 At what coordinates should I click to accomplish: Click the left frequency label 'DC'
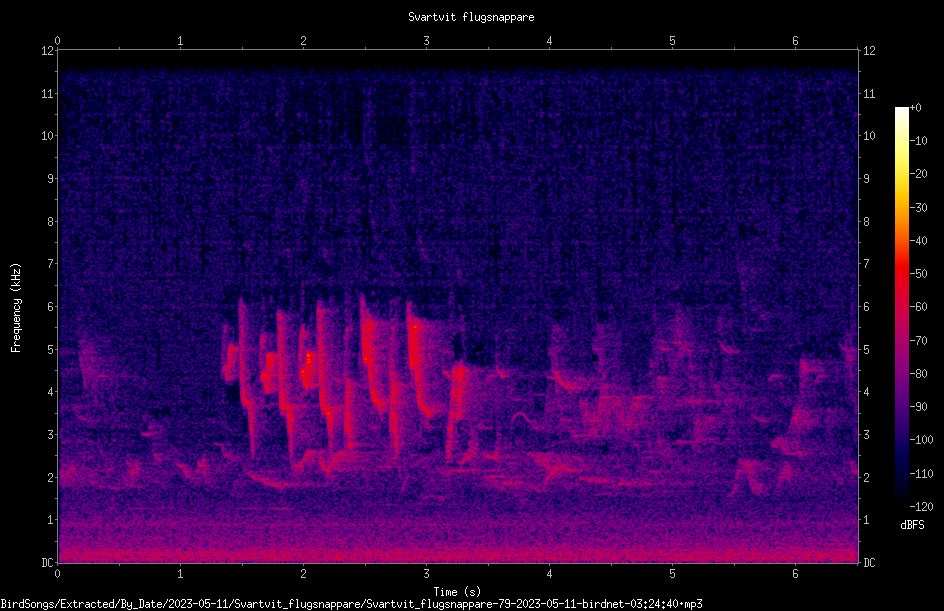pos(48,563)
